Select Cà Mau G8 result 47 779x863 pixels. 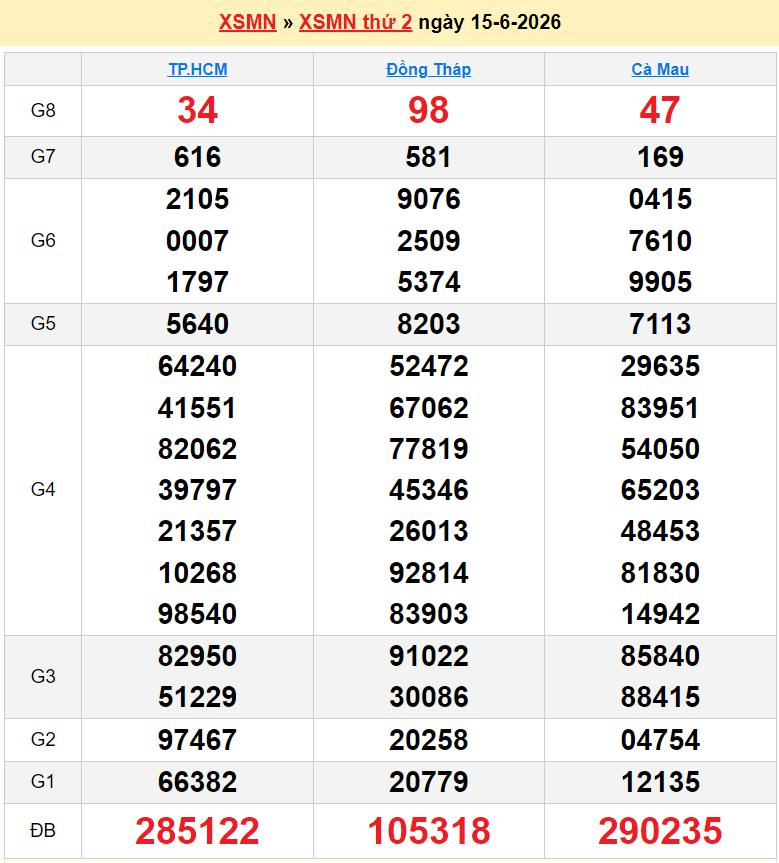pyautogui.click(x=660, y=110)
